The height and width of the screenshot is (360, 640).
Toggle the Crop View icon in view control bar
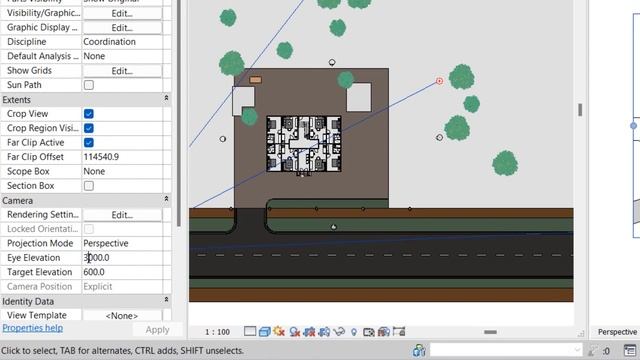[309, 332]
